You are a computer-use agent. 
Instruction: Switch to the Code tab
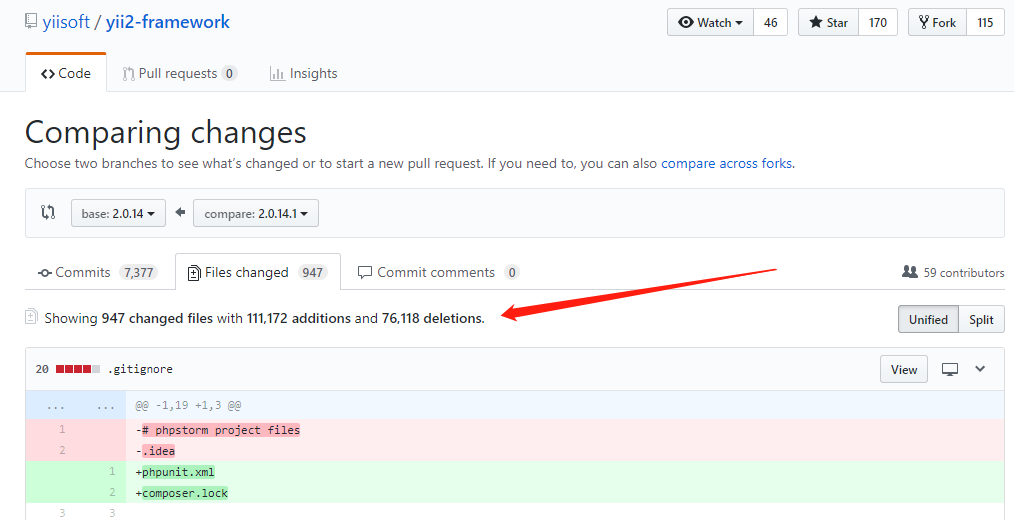click(66, 73)
